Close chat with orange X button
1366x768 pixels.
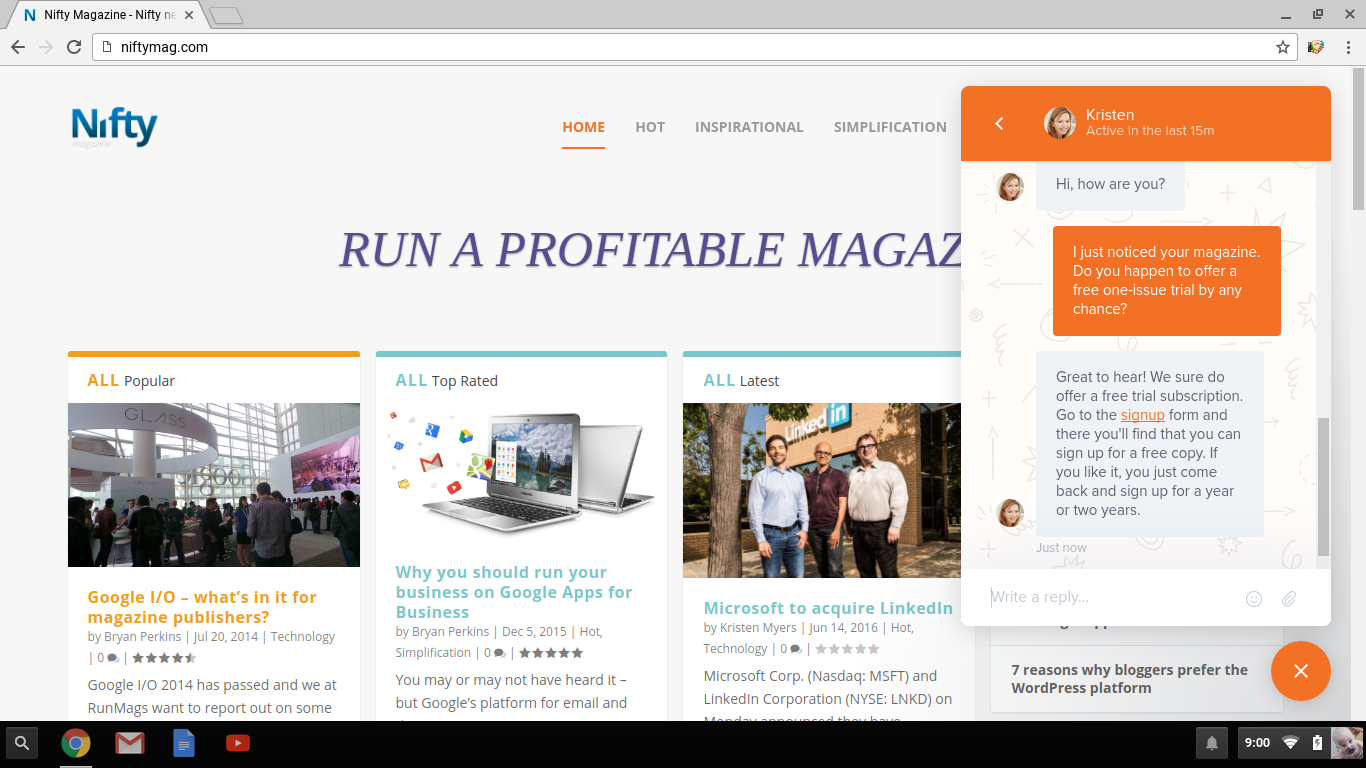(1300, 671)
